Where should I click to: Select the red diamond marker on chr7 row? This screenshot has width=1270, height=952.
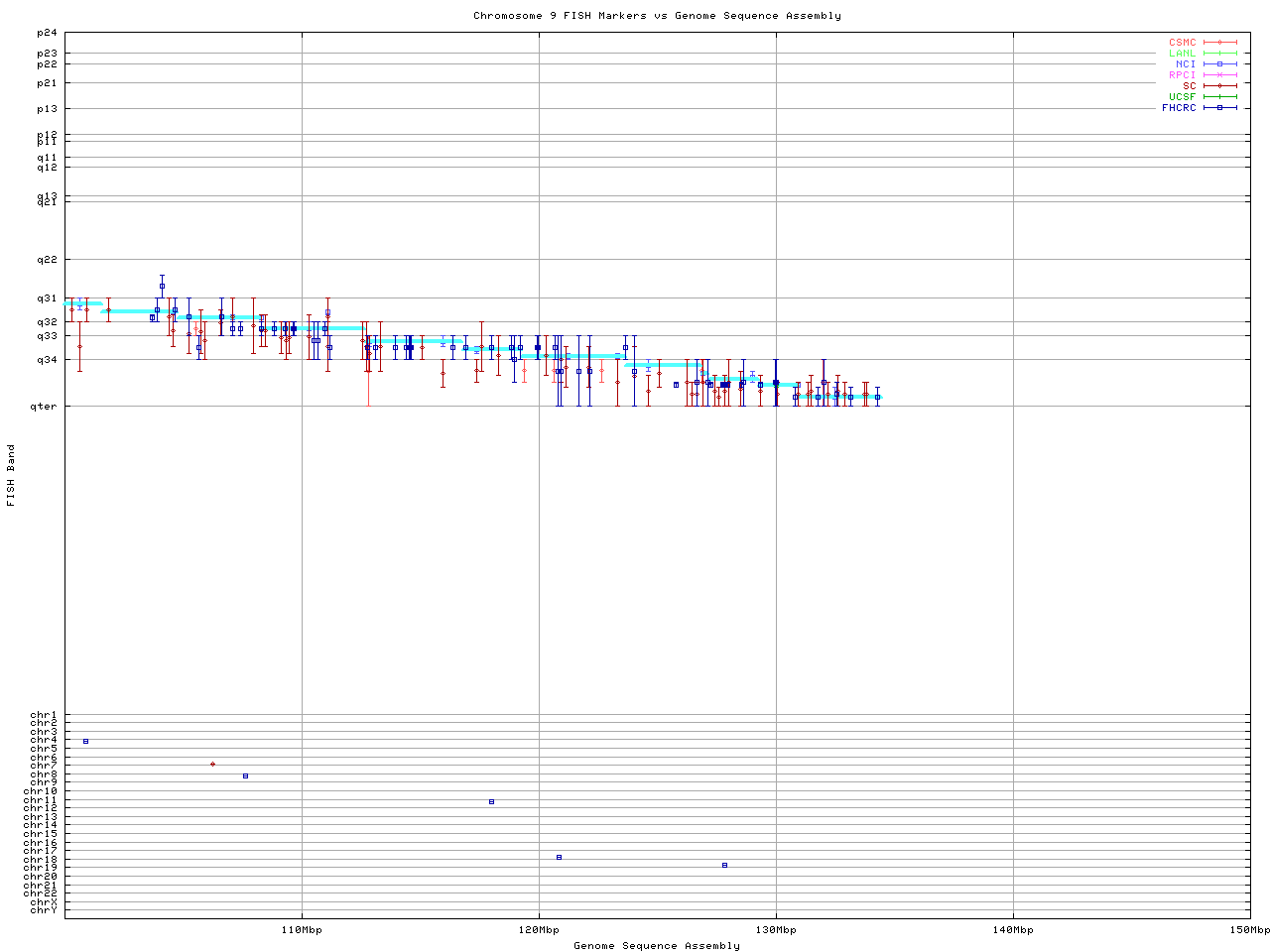point(213,765)
